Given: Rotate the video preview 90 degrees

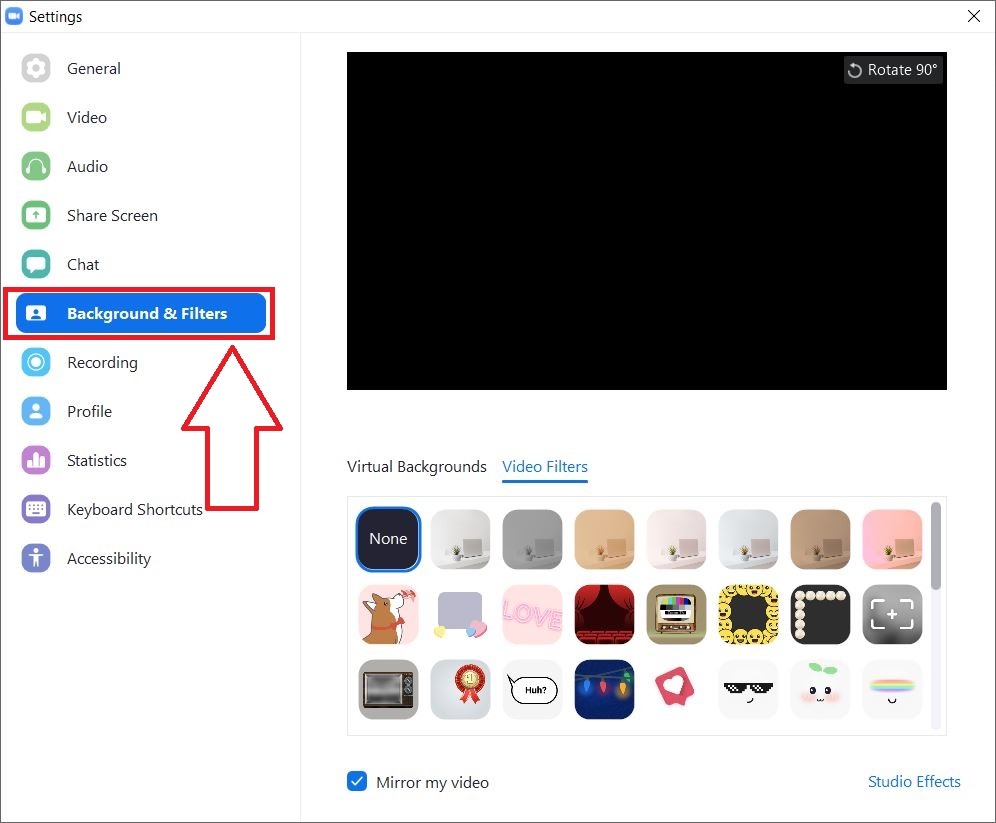Looking at the screenshot, I should [x=893, y=69].
